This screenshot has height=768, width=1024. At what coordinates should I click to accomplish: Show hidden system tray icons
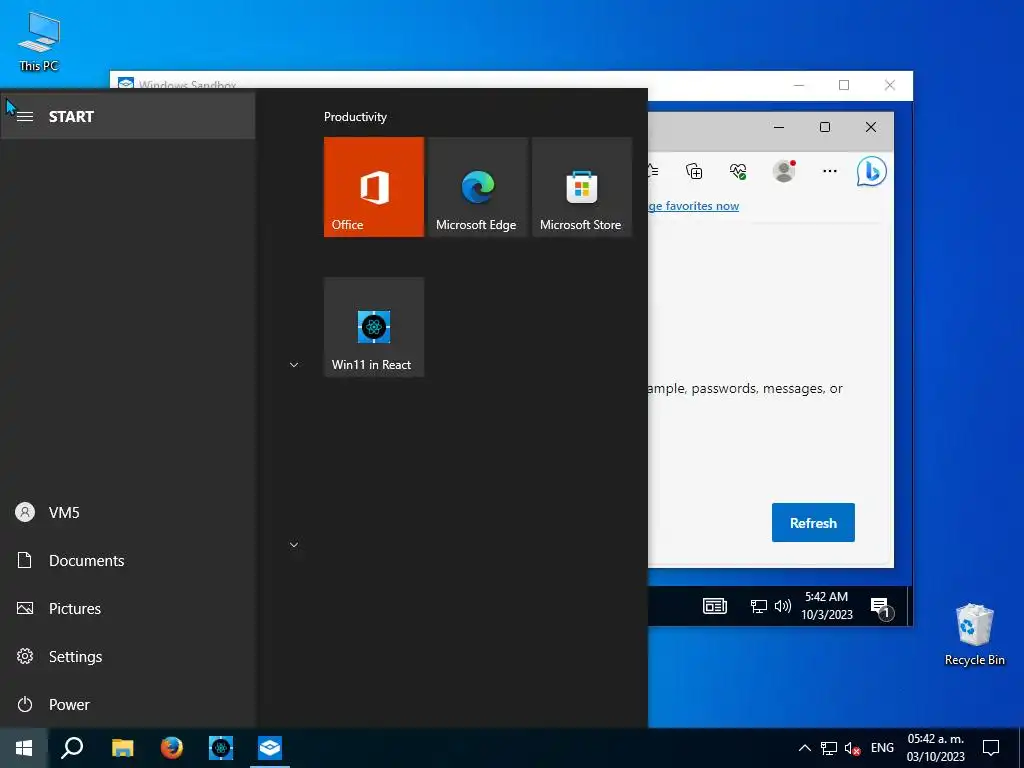click(805, 748)
